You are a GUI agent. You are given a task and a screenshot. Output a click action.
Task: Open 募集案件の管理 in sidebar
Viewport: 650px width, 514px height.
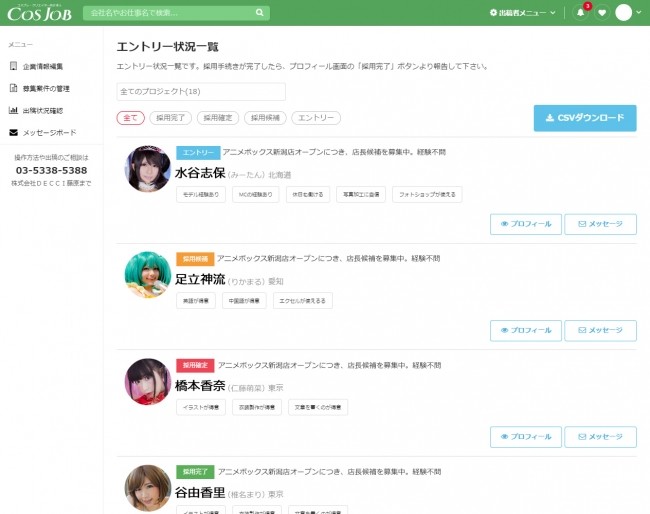pyautogui.click(x=47, y=88)
